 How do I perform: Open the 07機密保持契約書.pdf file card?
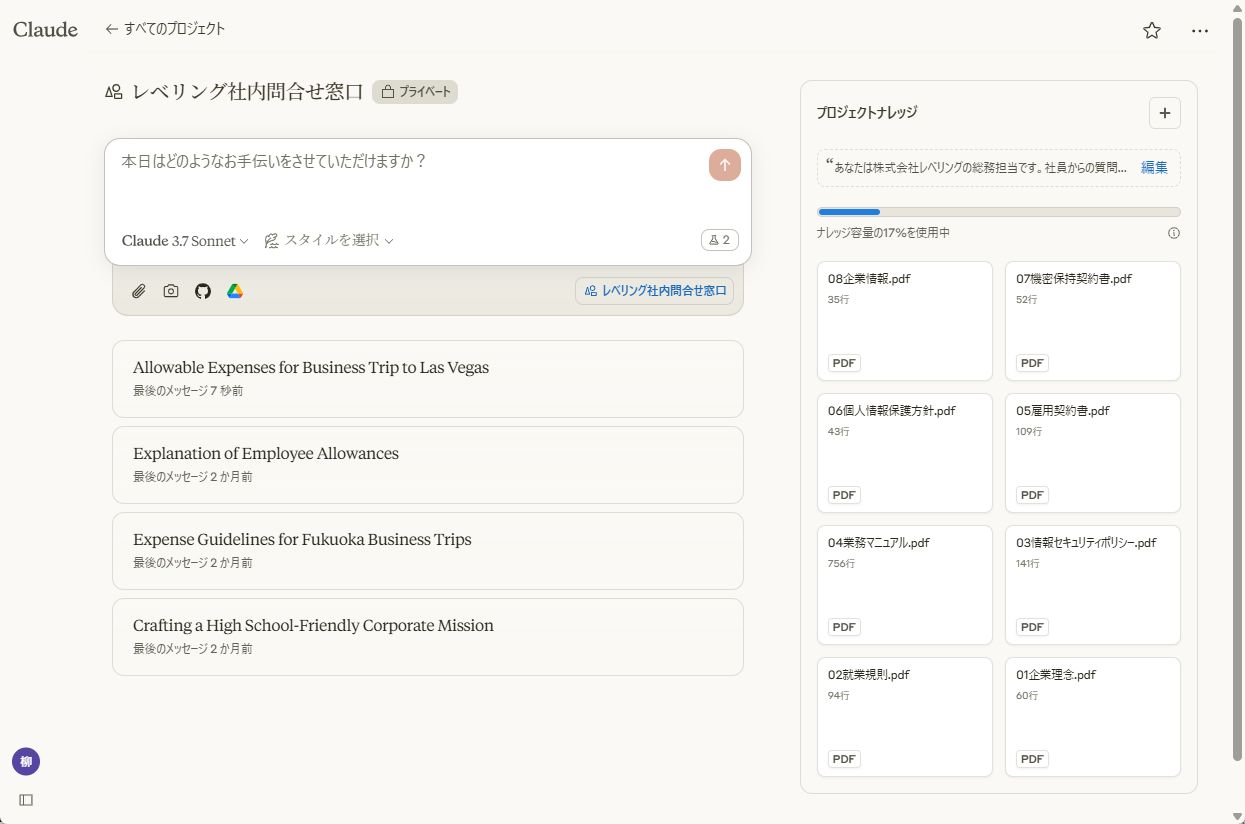click(x=1093, y=321)
